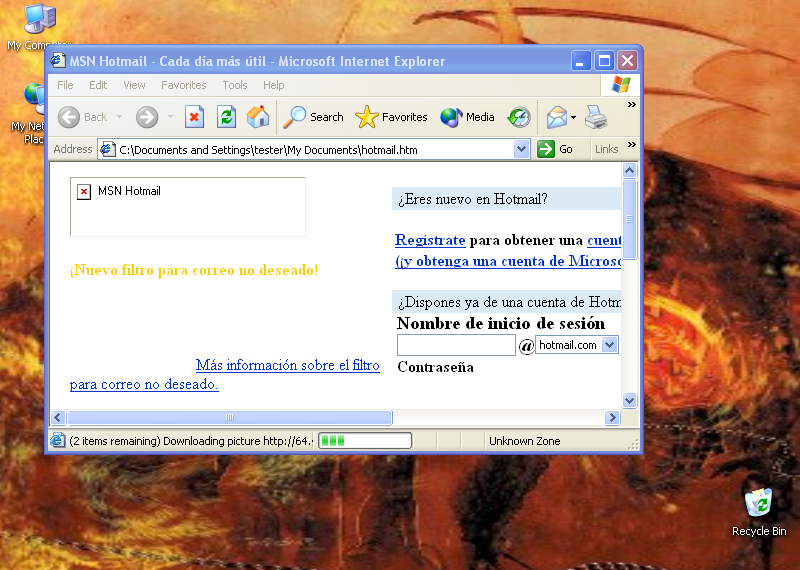This screenshot has width=800, height=570.
Task: Follow 'Más información sobre el filtro' link
Action: [x=288, y=365]
